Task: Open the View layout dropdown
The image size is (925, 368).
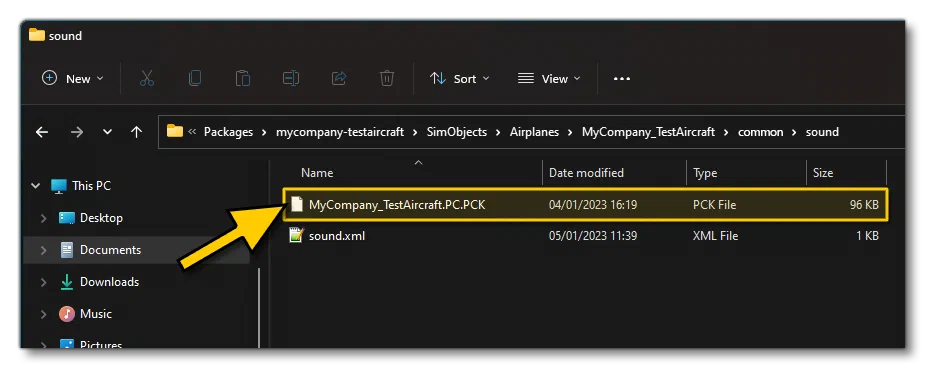Action: (549, 78)
